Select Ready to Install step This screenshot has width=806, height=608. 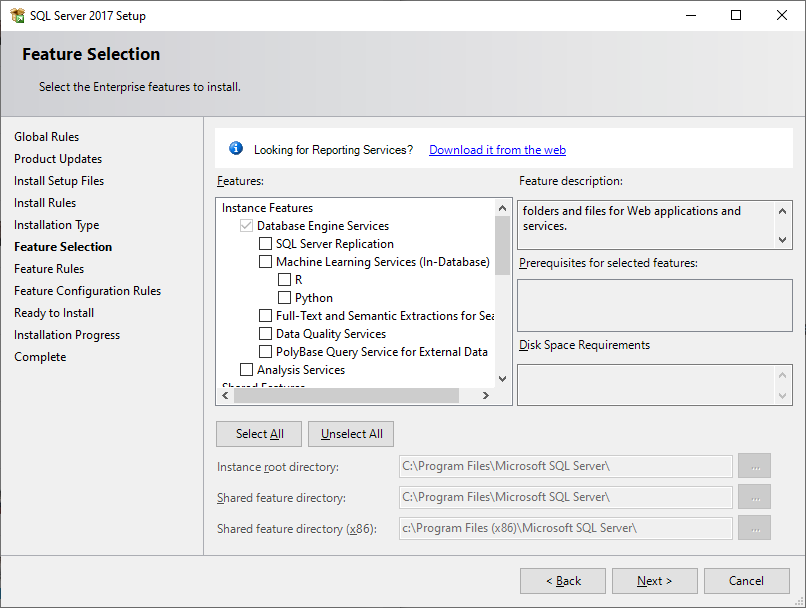click(x=54, y=313)
